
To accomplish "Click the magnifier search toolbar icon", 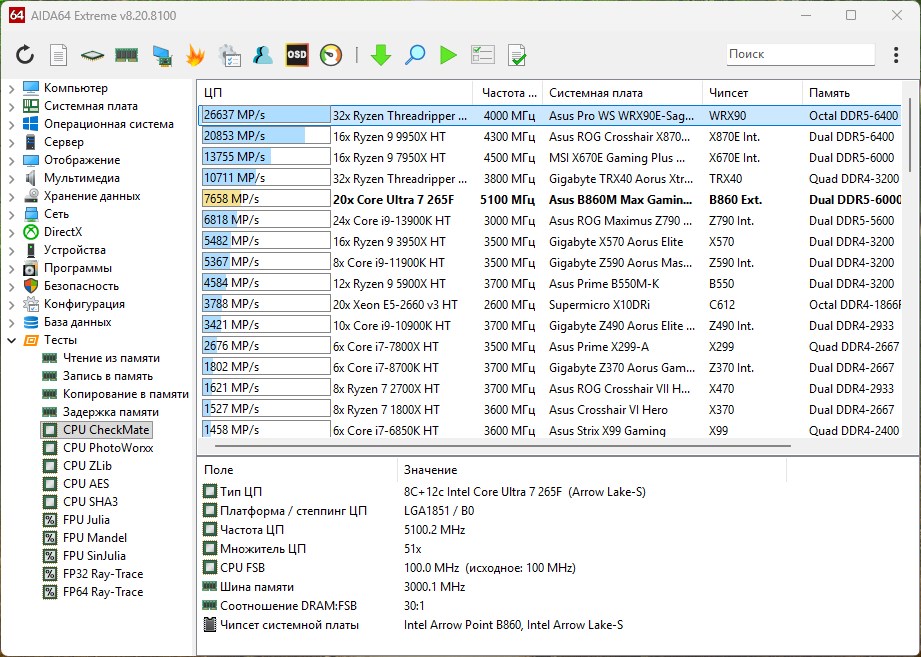I will (415, 55).
